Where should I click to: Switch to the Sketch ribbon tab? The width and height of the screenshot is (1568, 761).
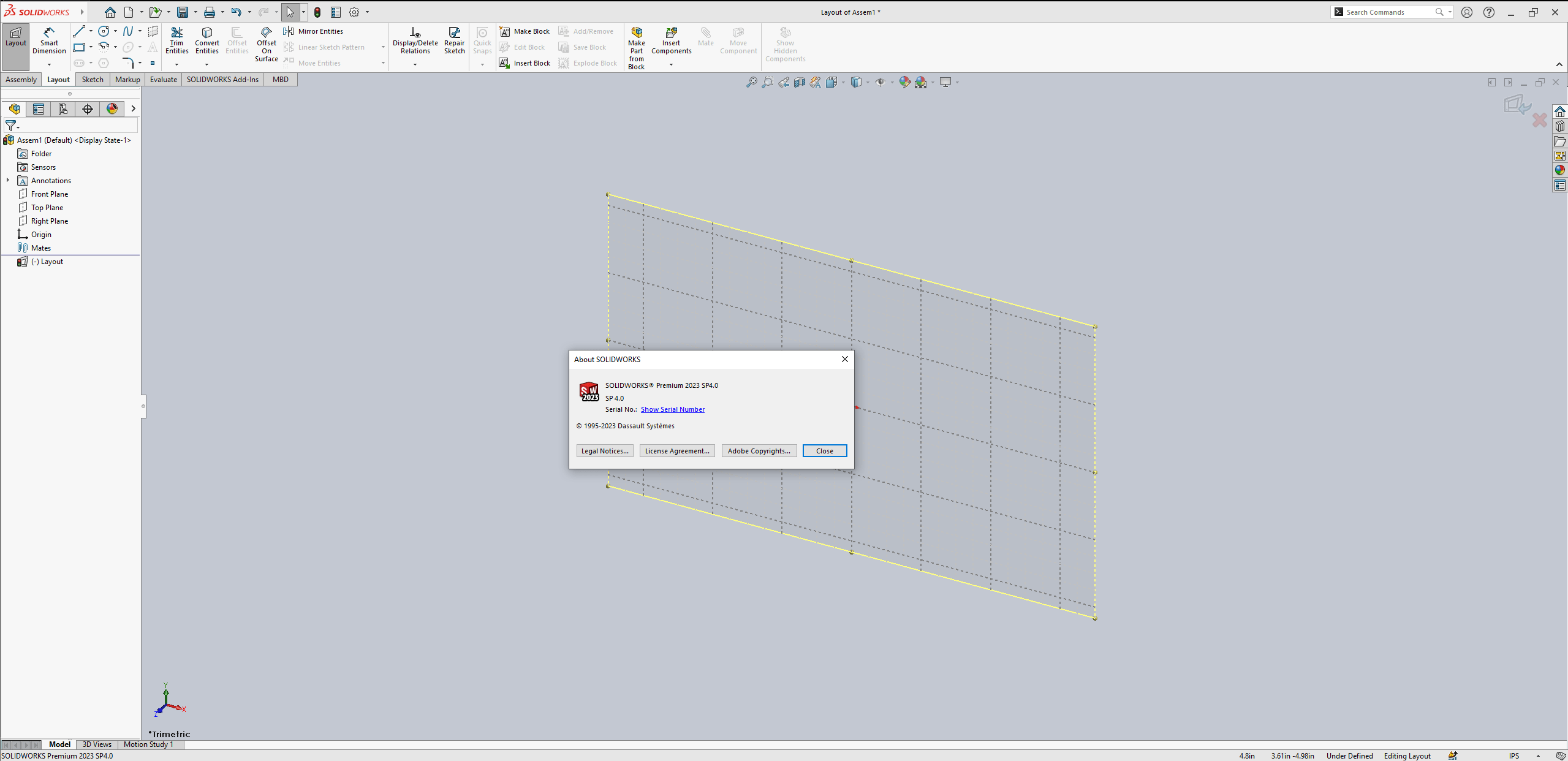[x=93, y=80]
